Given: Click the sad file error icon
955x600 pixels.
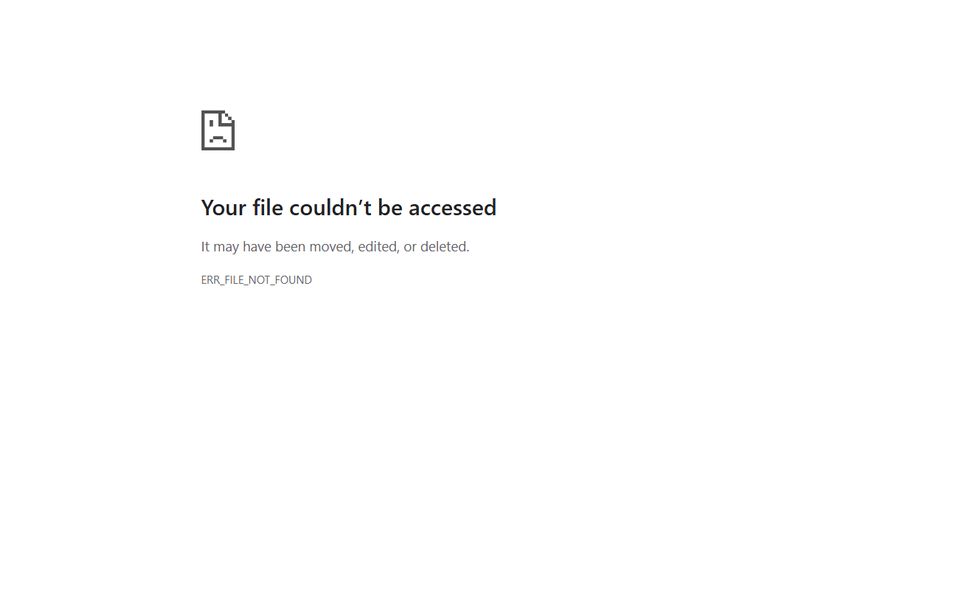Looking at the screenshot, I should click(218, 130).
